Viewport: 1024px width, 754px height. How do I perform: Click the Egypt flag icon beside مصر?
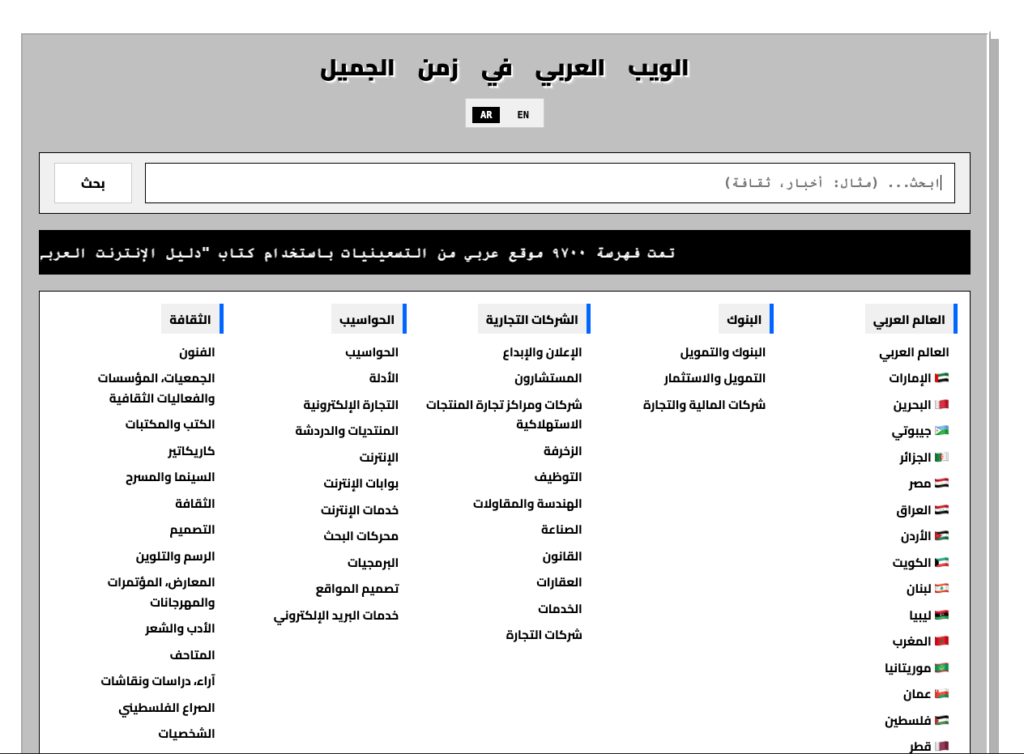click(x=941, y=484)
